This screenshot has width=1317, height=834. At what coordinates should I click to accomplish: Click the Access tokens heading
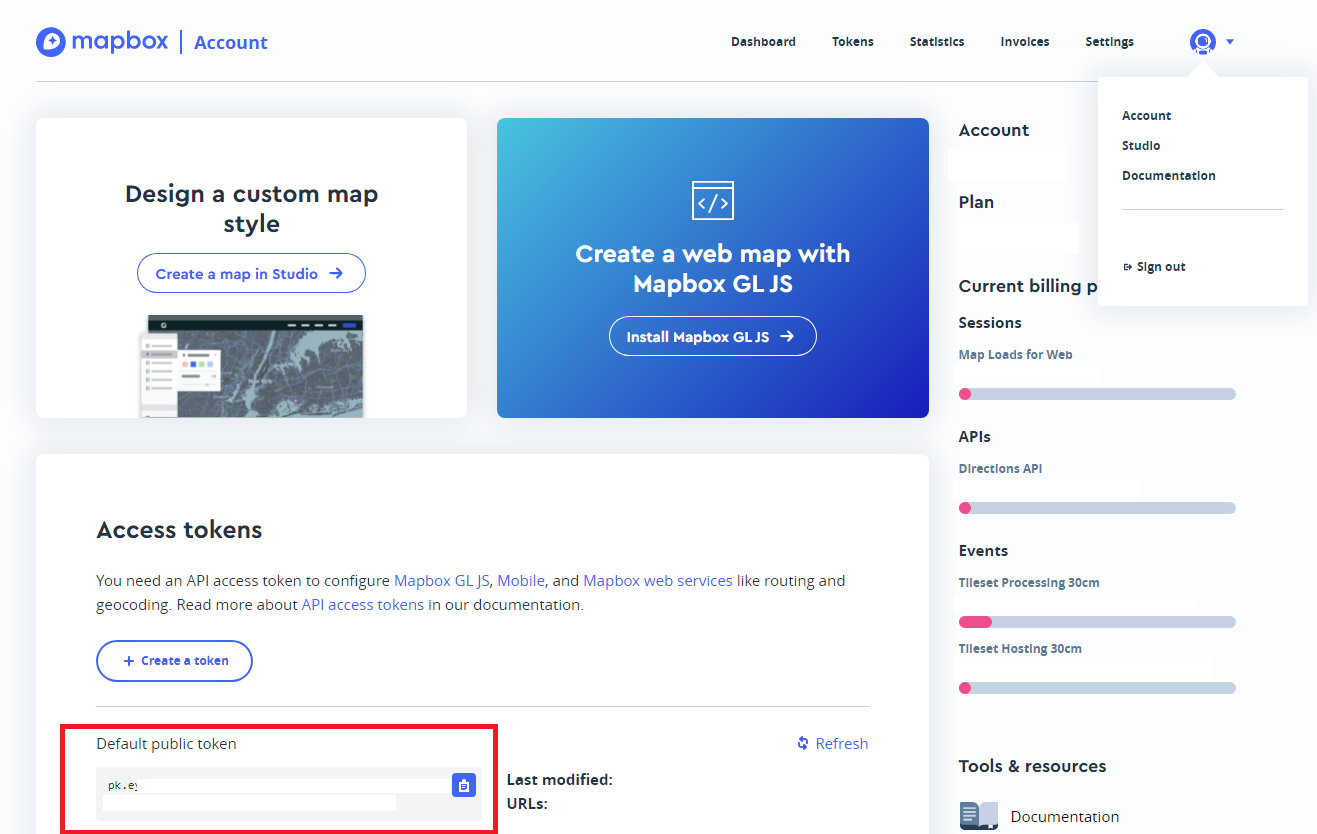point(179,530)
